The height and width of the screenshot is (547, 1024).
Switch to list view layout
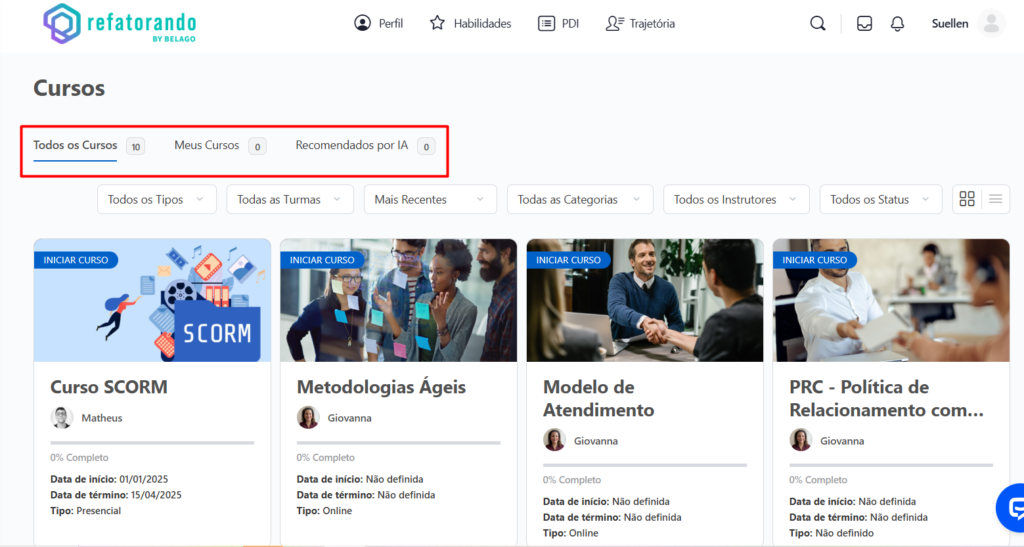click(995, 199)
